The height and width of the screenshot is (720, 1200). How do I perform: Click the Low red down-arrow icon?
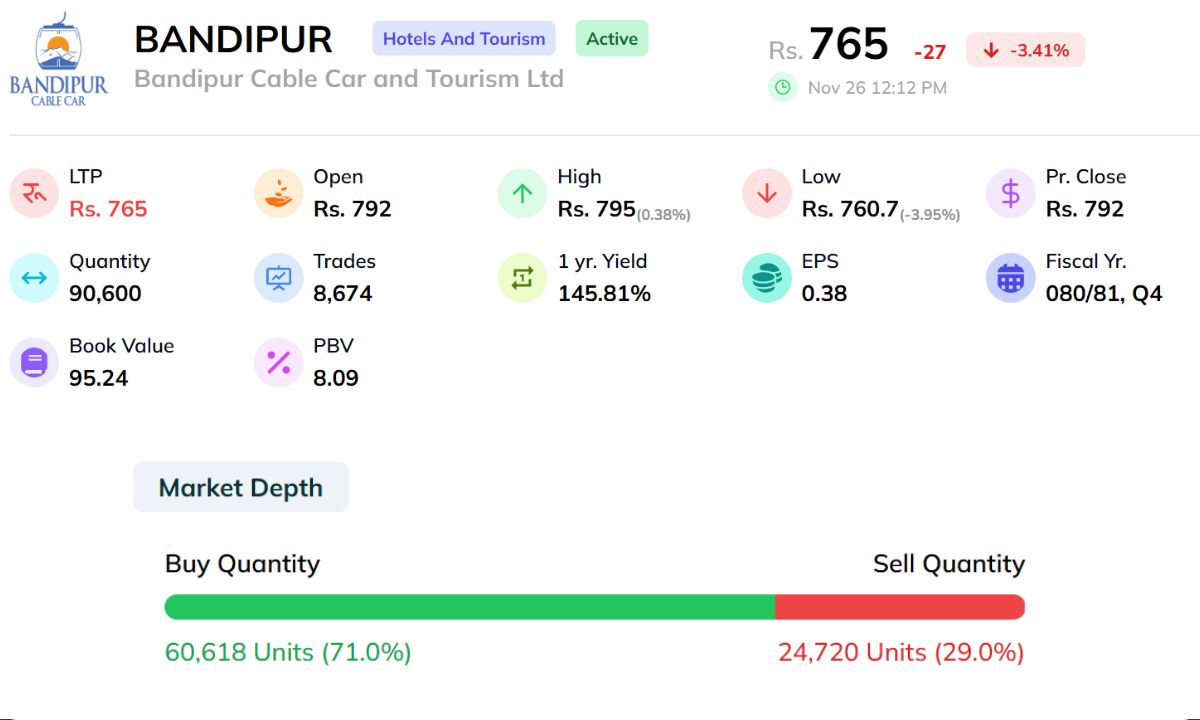pos(767,193)
